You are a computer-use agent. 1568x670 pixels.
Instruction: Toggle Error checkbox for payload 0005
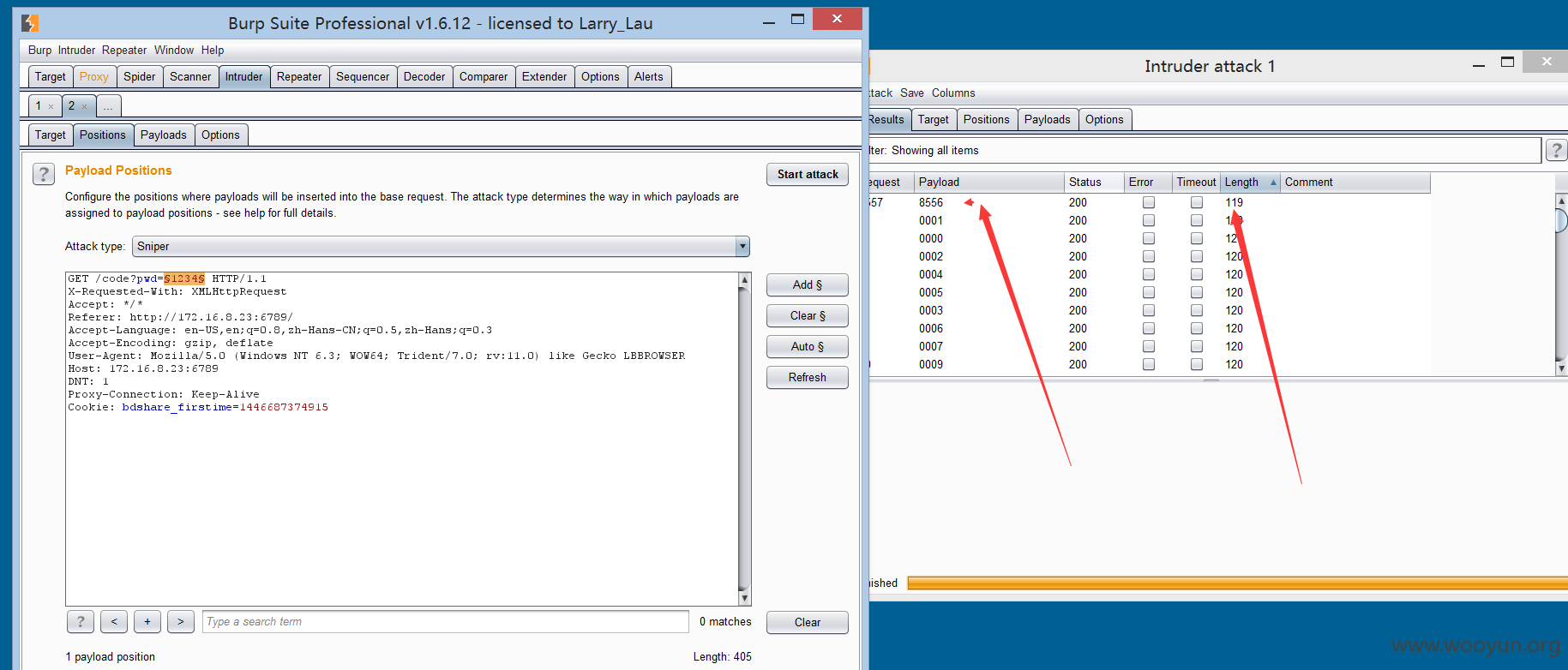1149,293
